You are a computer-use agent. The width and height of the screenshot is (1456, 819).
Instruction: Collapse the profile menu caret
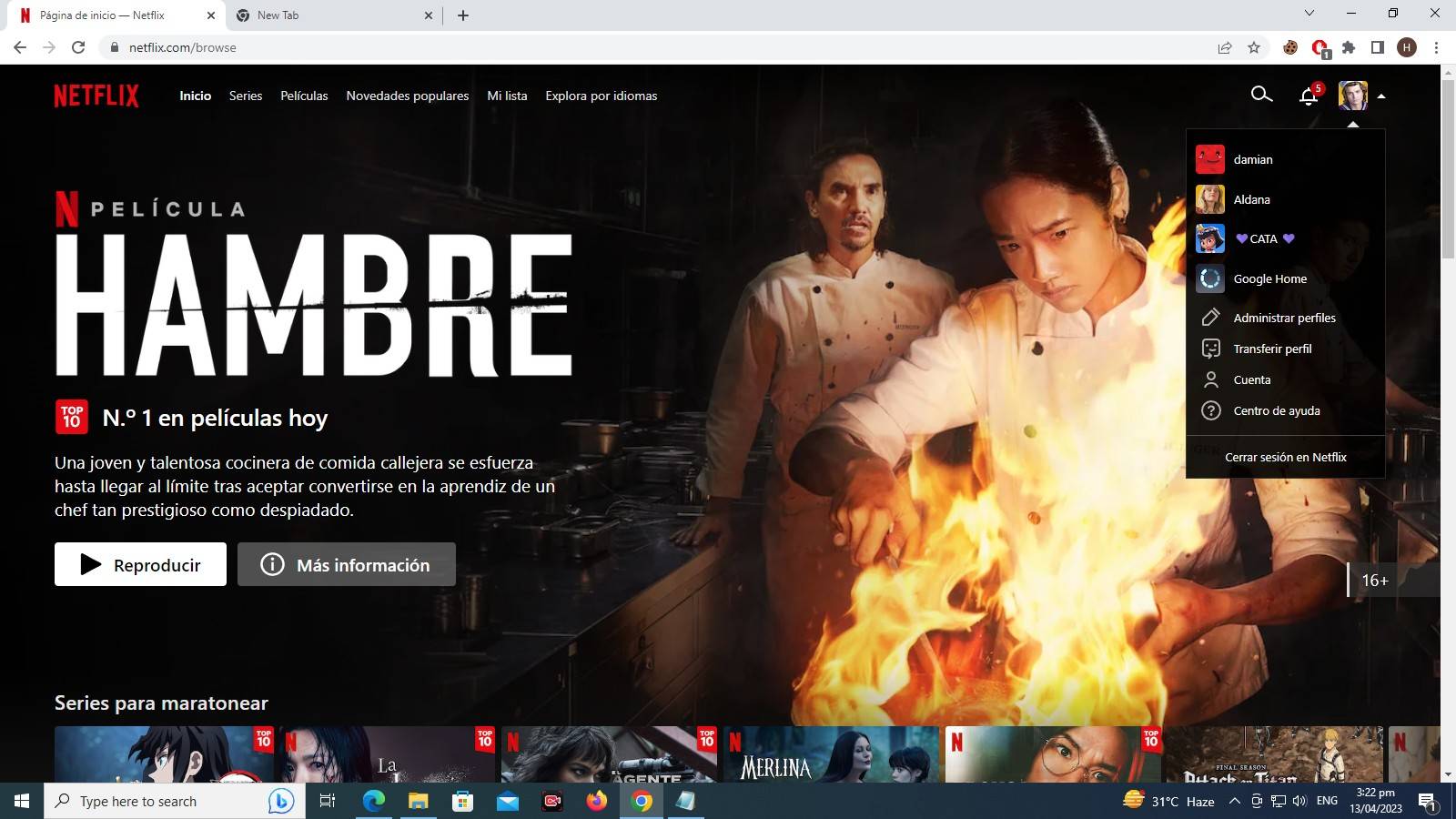tap(1381, 96)
